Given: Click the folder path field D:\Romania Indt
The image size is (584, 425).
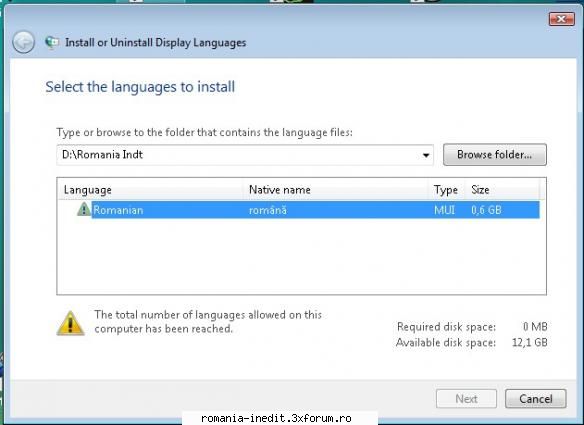Looking at the screenshot, I should point(245,155).
